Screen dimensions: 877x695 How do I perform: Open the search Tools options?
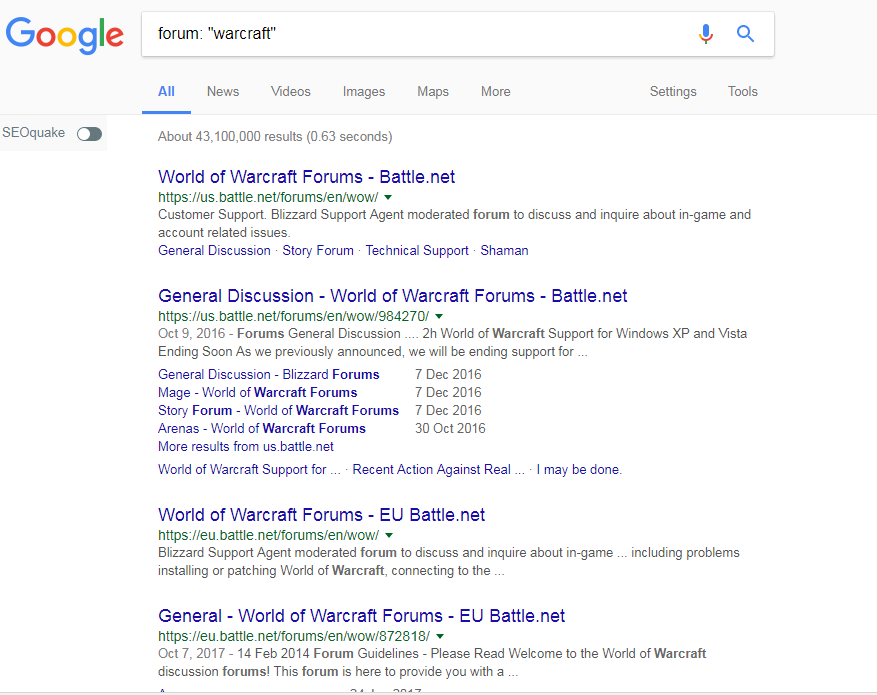pos(742,92)
